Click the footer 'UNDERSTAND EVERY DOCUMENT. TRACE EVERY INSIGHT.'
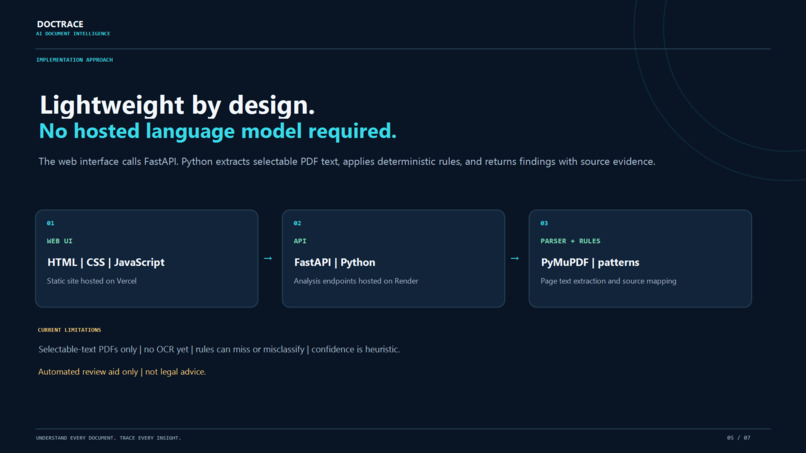This screenshot has height=453, width=806. coord(108,438)
